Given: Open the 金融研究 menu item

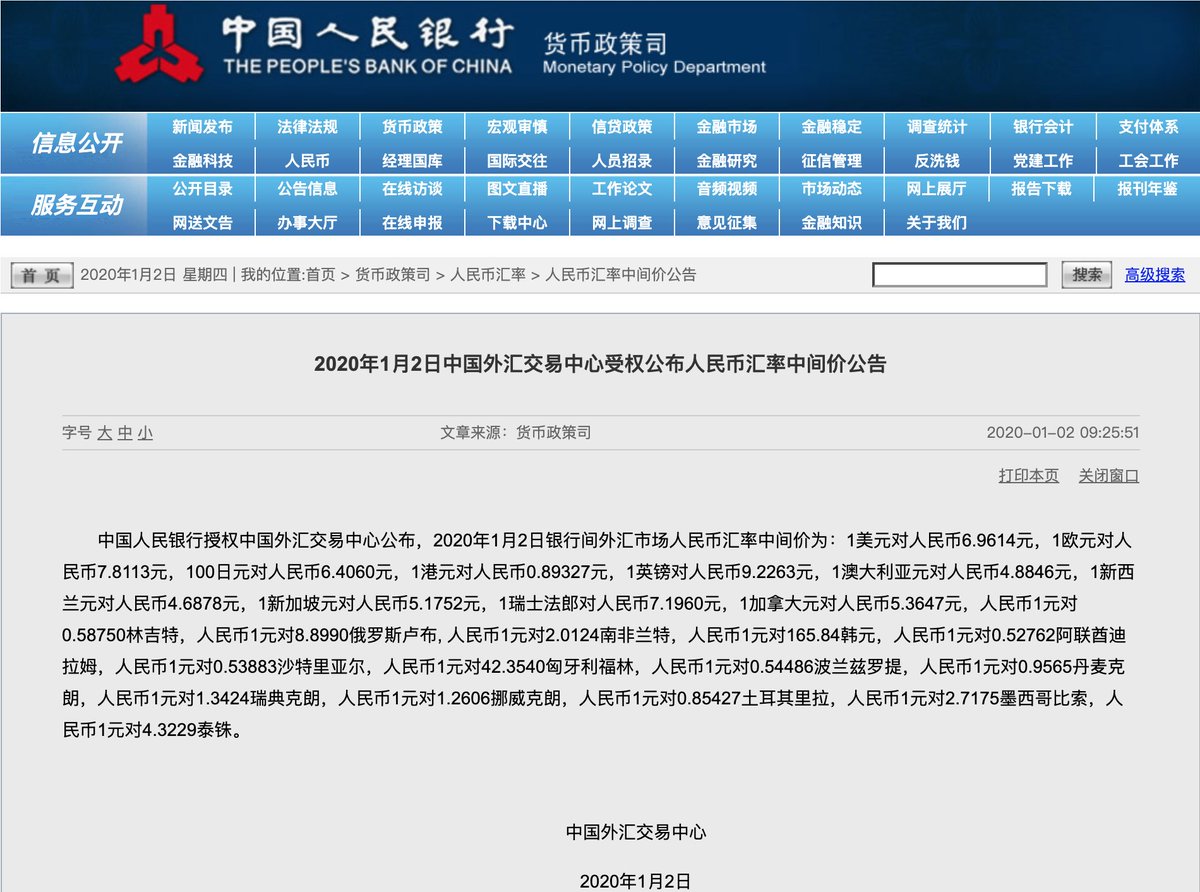Looking at the screenshot, I should [727, 160].
